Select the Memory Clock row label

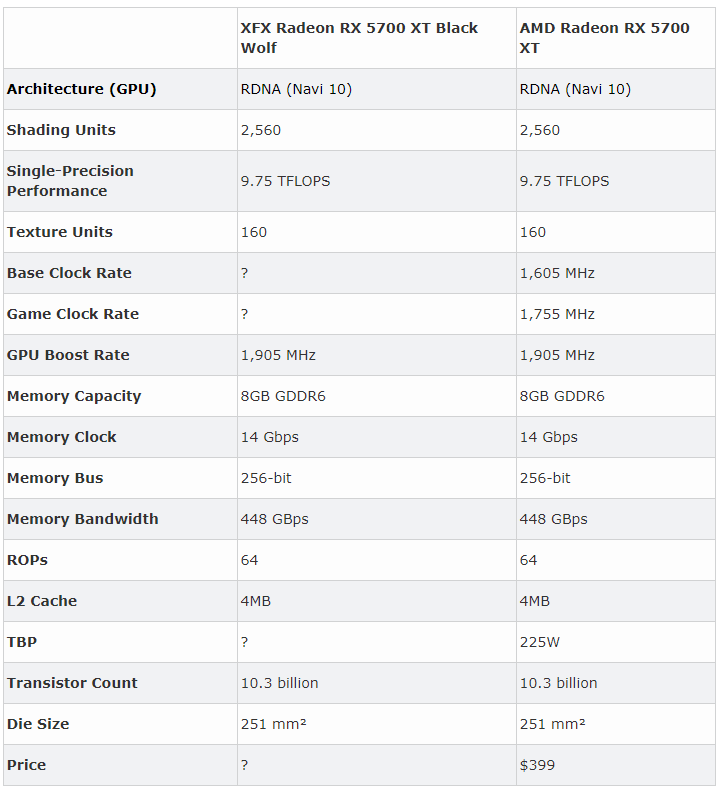62,437
